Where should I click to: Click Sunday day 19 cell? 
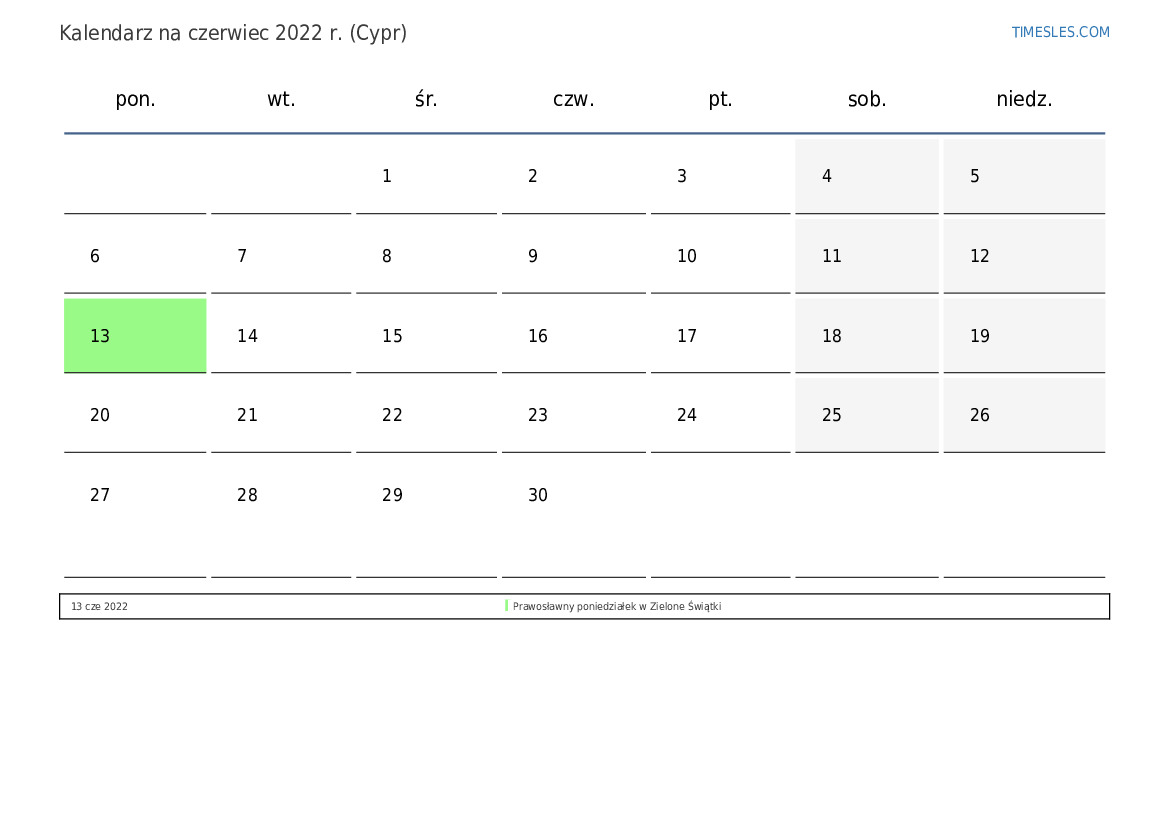[1024, 336]
